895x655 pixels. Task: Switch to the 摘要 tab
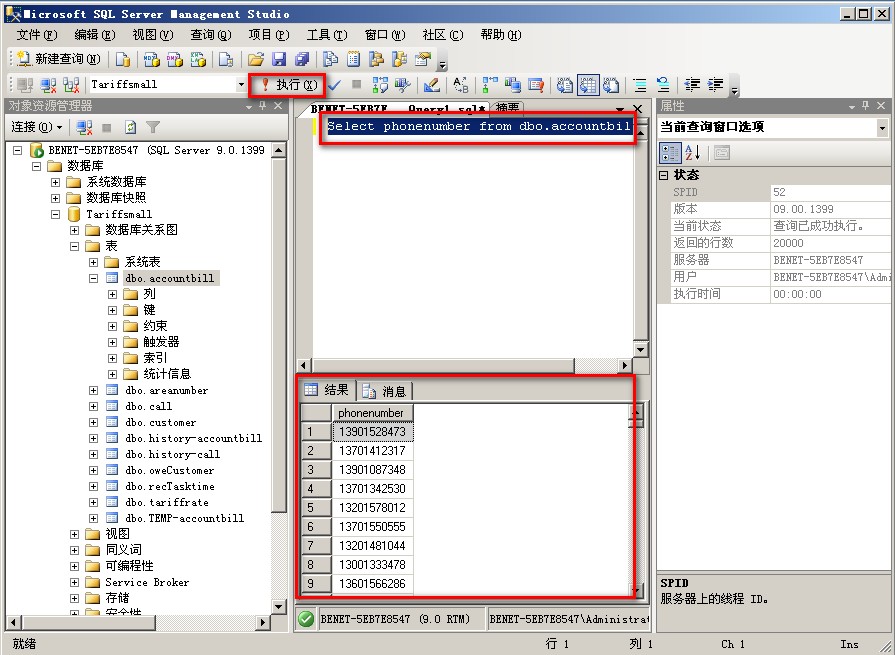[507, 108]
